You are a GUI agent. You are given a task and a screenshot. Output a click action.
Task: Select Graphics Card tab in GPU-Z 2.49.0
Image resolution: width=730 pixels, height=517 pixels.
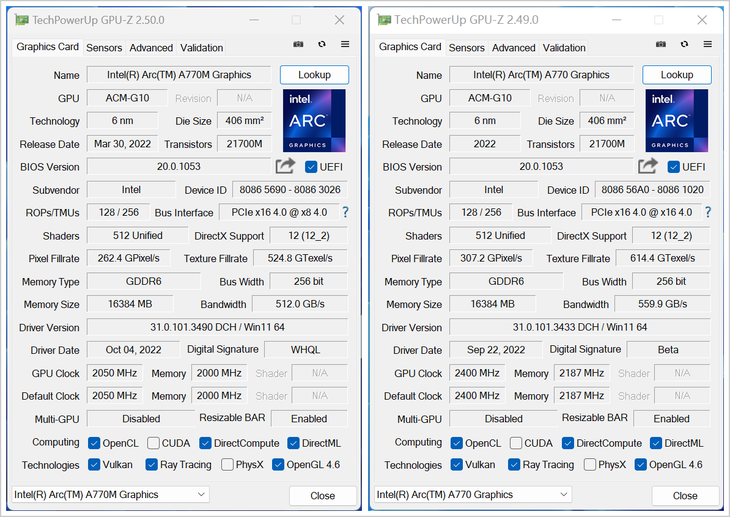tap(410, 47)
